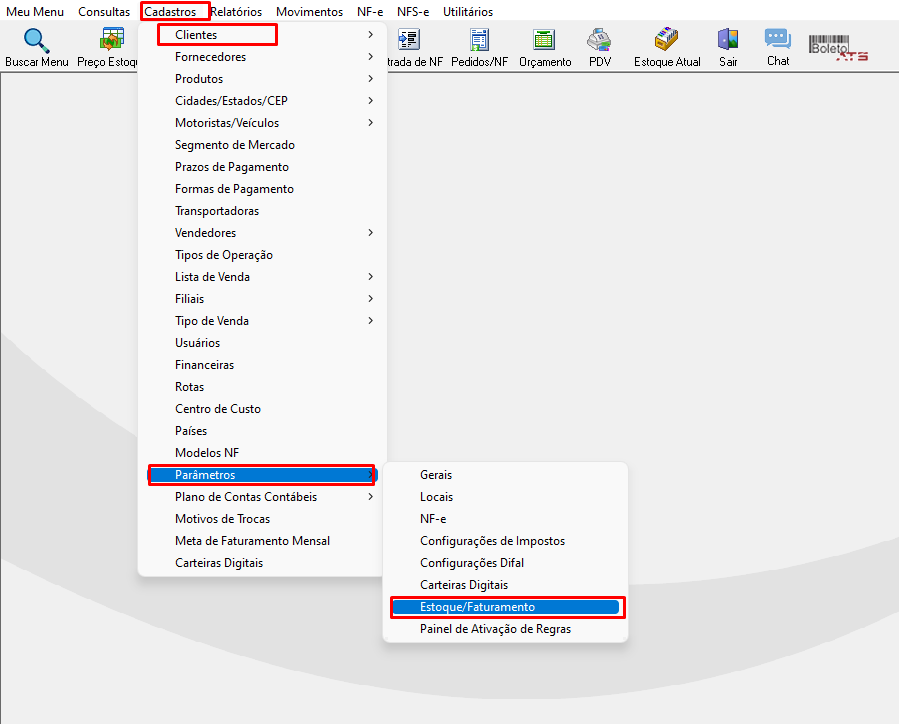Open the PDV cash register icon
This screenshot has width=899, height=724.
599,40
